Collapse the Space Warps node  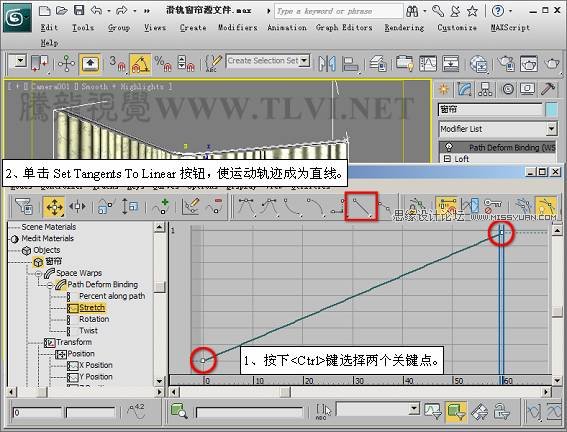[x=38, y=274]
